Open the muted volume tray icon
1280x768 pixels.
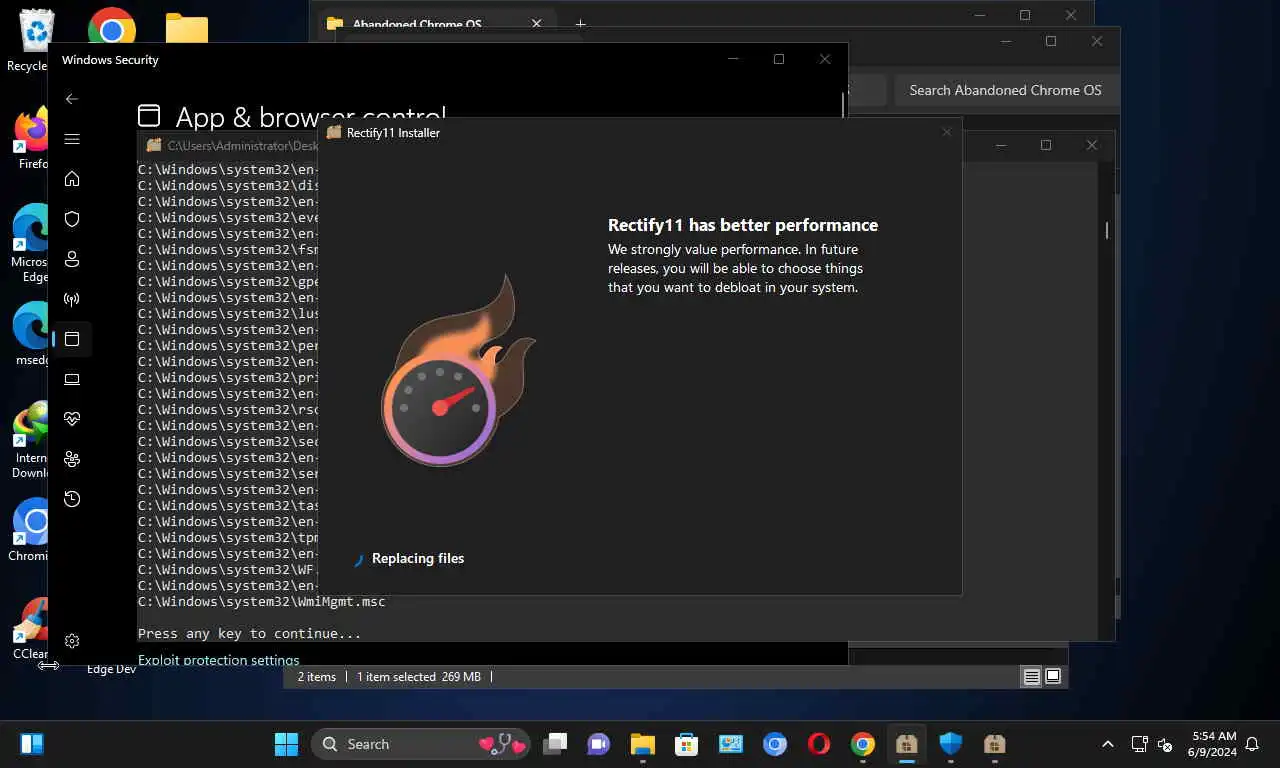point(1165,744)
